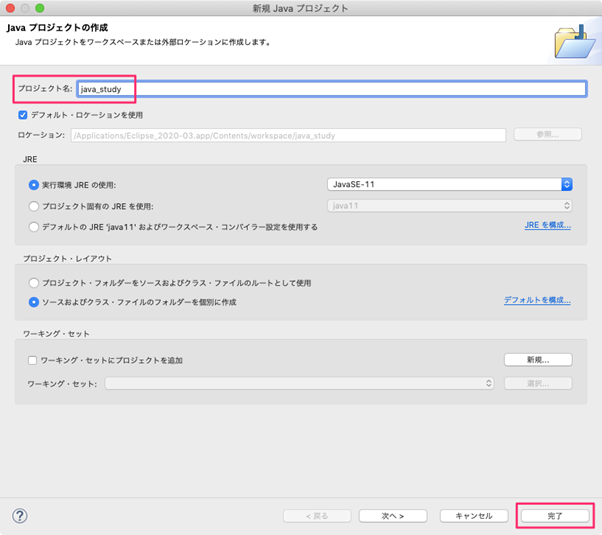This screenshot has width=602, height=535.
Task: Click the ロケーション path field
Action: 288,135
